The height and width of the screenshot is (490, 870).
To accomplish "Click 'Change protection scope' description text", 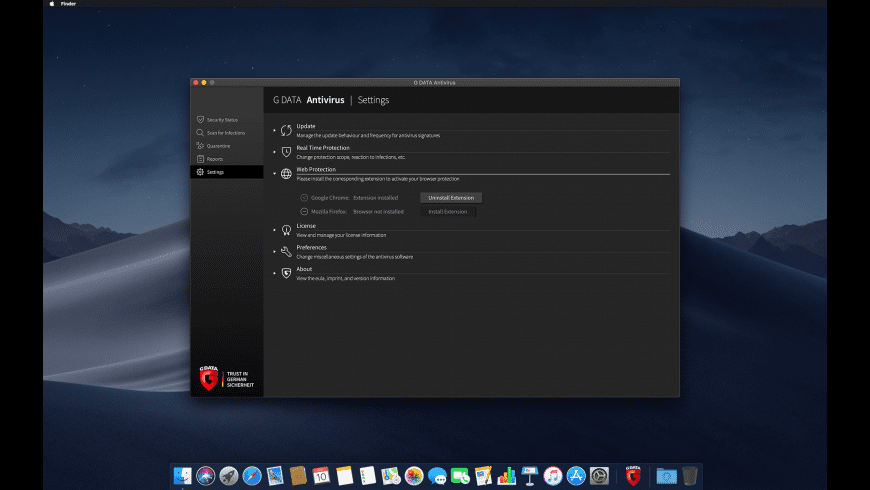I will coord(351,157).
